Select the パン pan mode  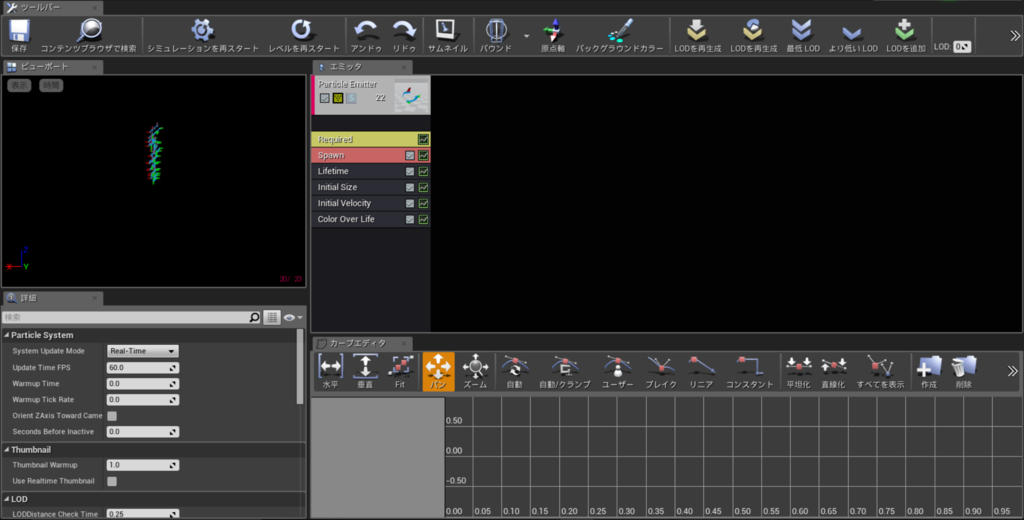pos(438,371)
